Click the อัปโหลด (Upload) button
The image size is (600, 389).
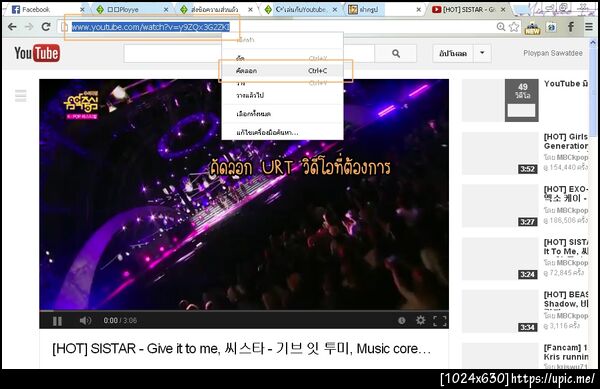tap(453, 54)
